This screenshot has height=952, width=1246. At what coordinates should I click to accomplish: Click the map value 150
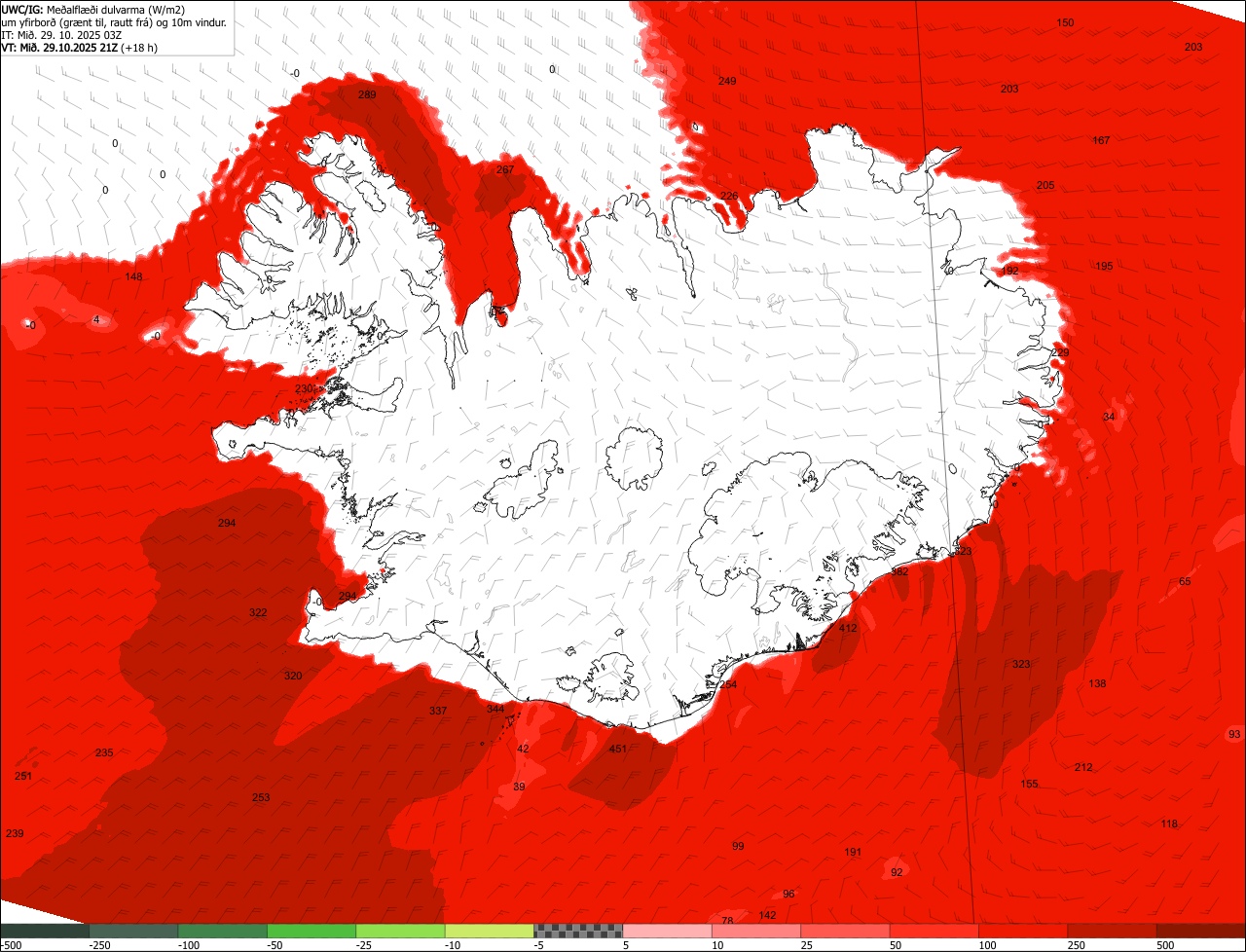coord(1066,22)
